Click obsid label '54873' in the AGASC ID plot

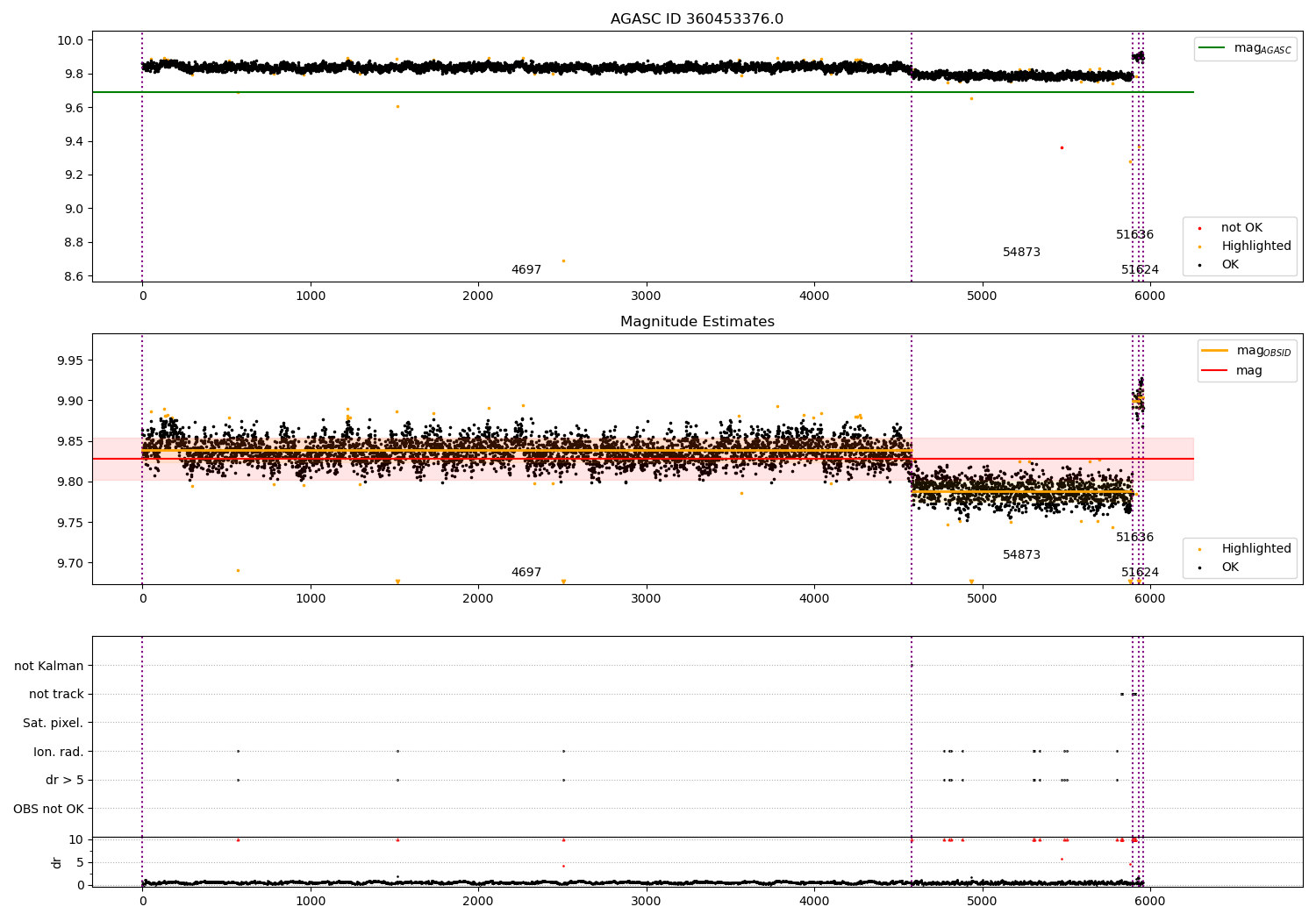point(1022,253)
